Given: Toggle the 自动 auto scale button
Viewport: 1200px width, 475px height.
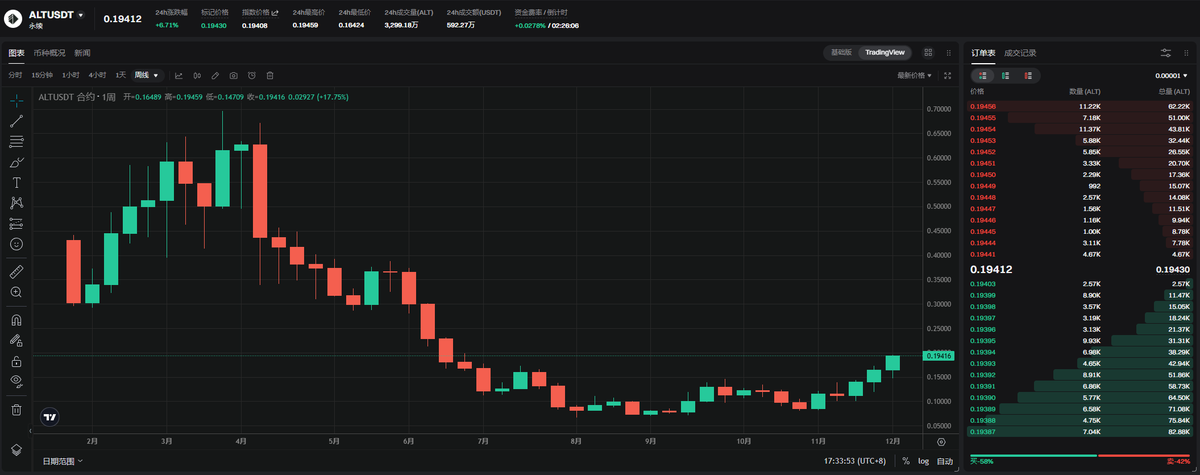Looking at the screenshot, I should point(944,461).
